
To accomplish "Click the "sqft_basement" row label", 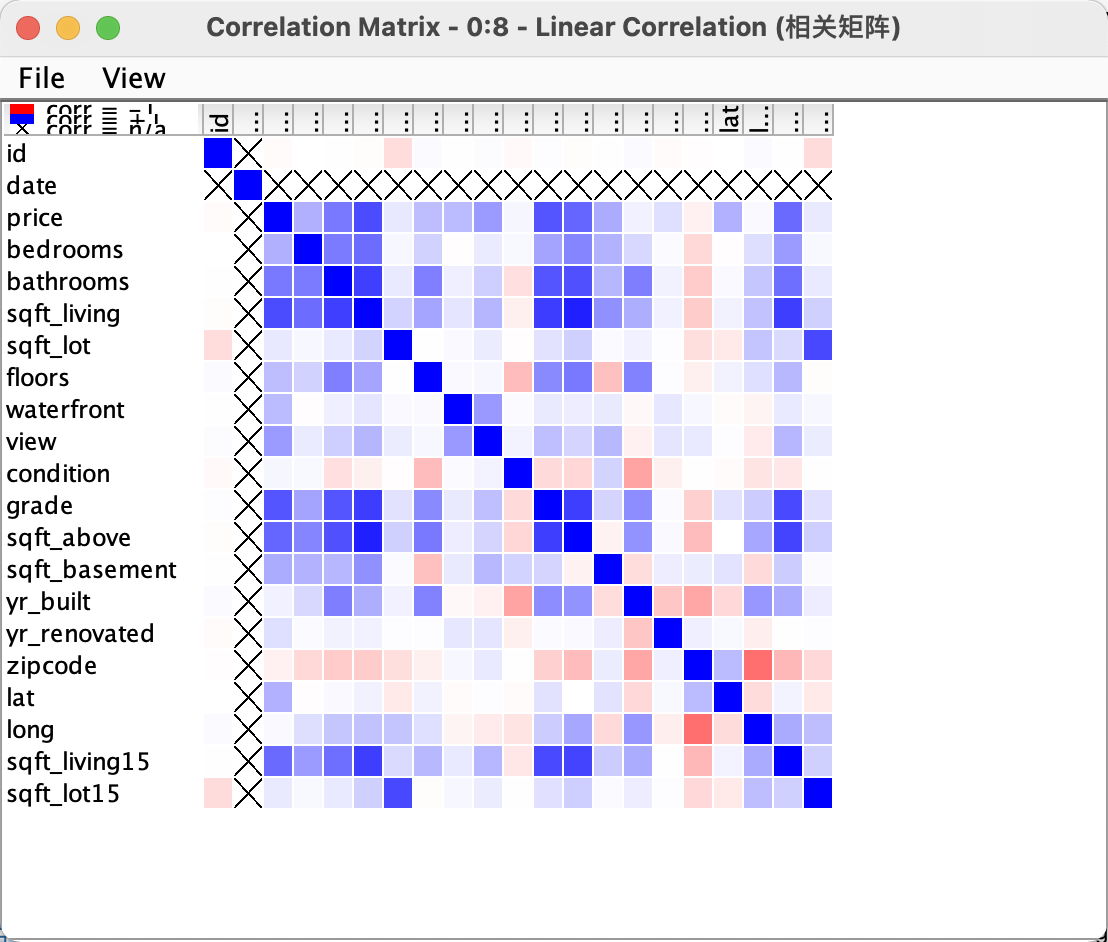I will (x=92, y=570).
